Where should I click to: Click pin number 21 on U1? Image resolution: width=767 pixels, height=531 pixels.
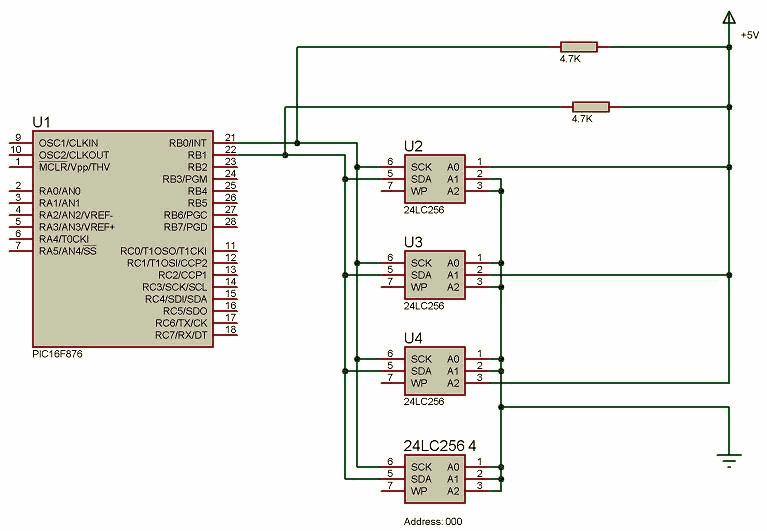(x=230, y=137)
